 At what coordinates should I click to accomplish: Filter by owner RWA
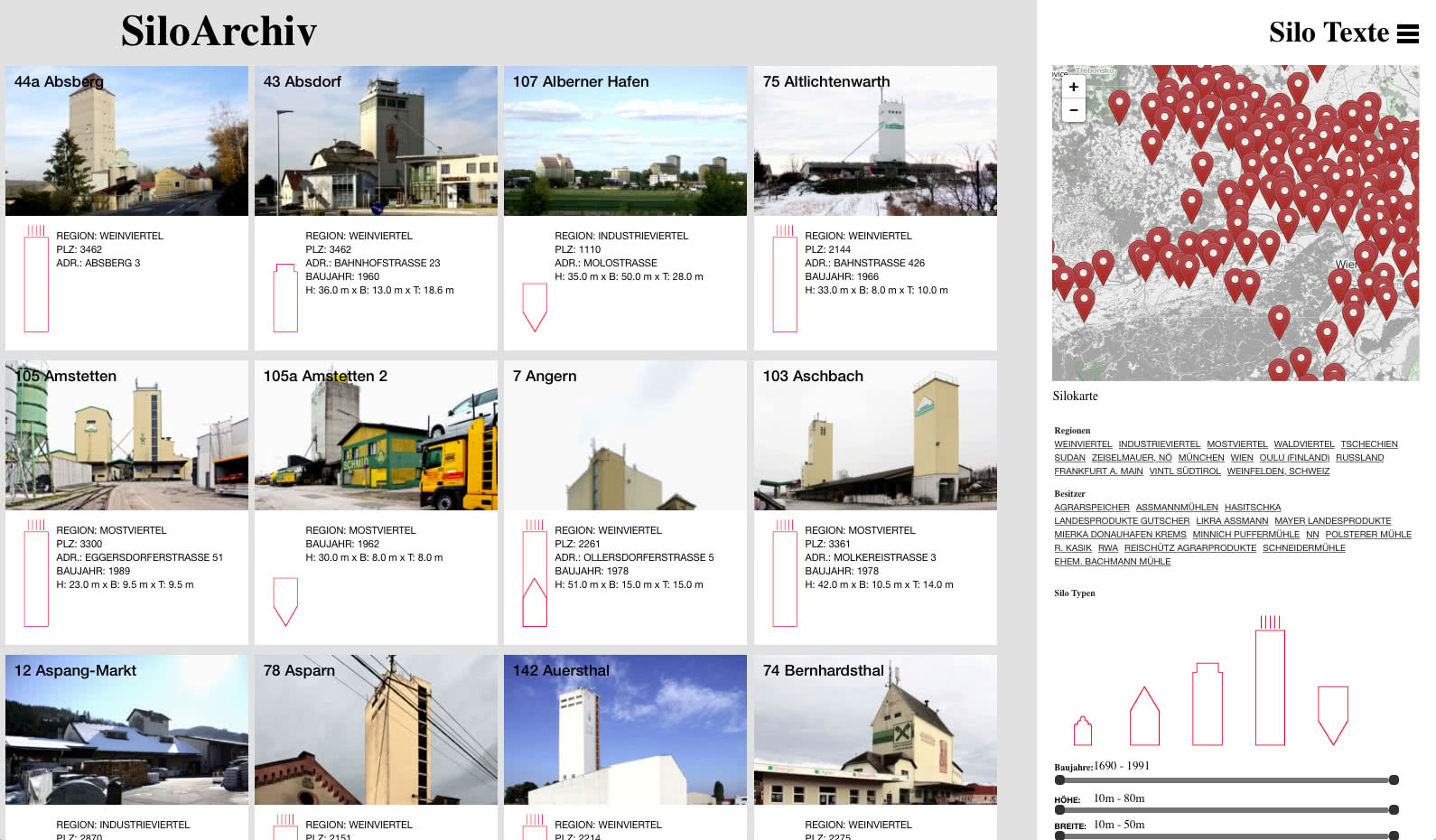pyautogui.click(x=1108, y=548)
